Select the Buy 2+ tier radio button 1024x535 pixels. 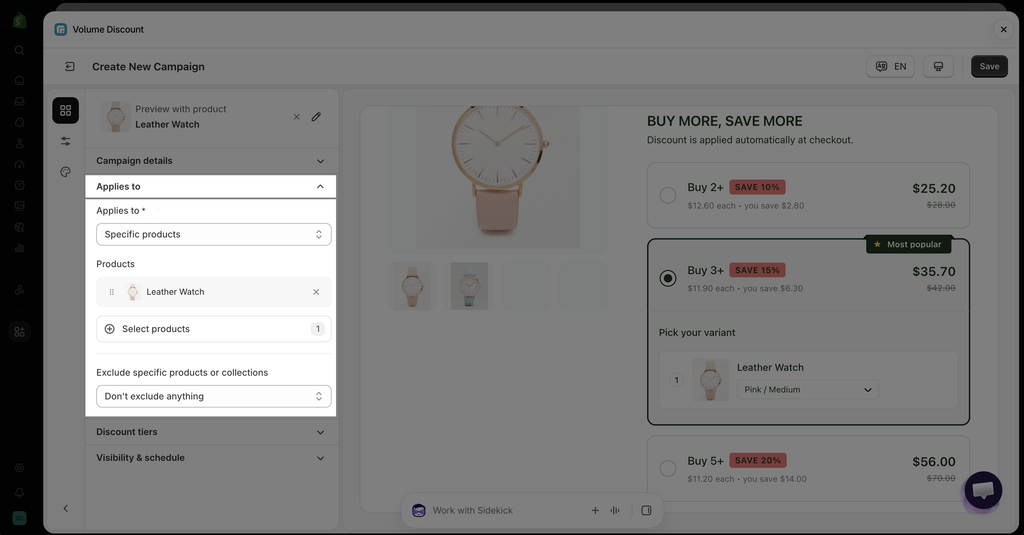667,195
